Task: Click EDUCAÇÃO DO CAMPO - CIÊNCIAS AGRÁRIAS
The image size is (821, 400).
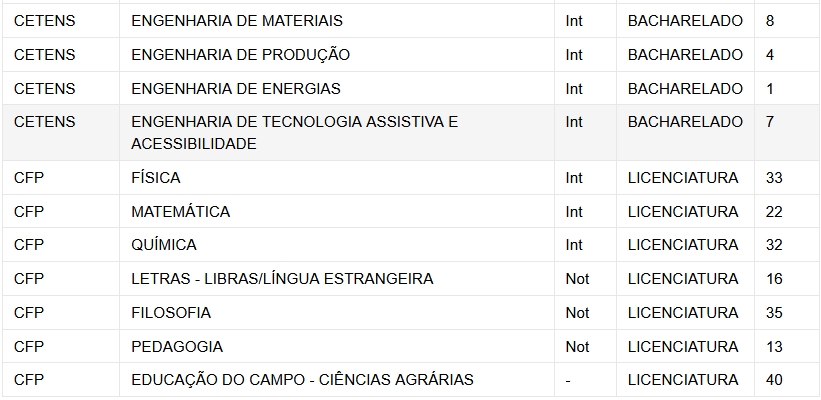Action: (302, 380)
